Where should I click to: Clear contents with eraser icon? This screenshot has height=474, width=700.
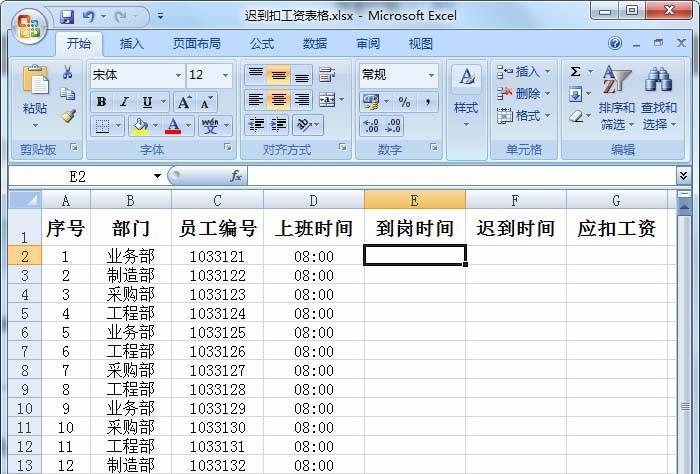(576, 116)
